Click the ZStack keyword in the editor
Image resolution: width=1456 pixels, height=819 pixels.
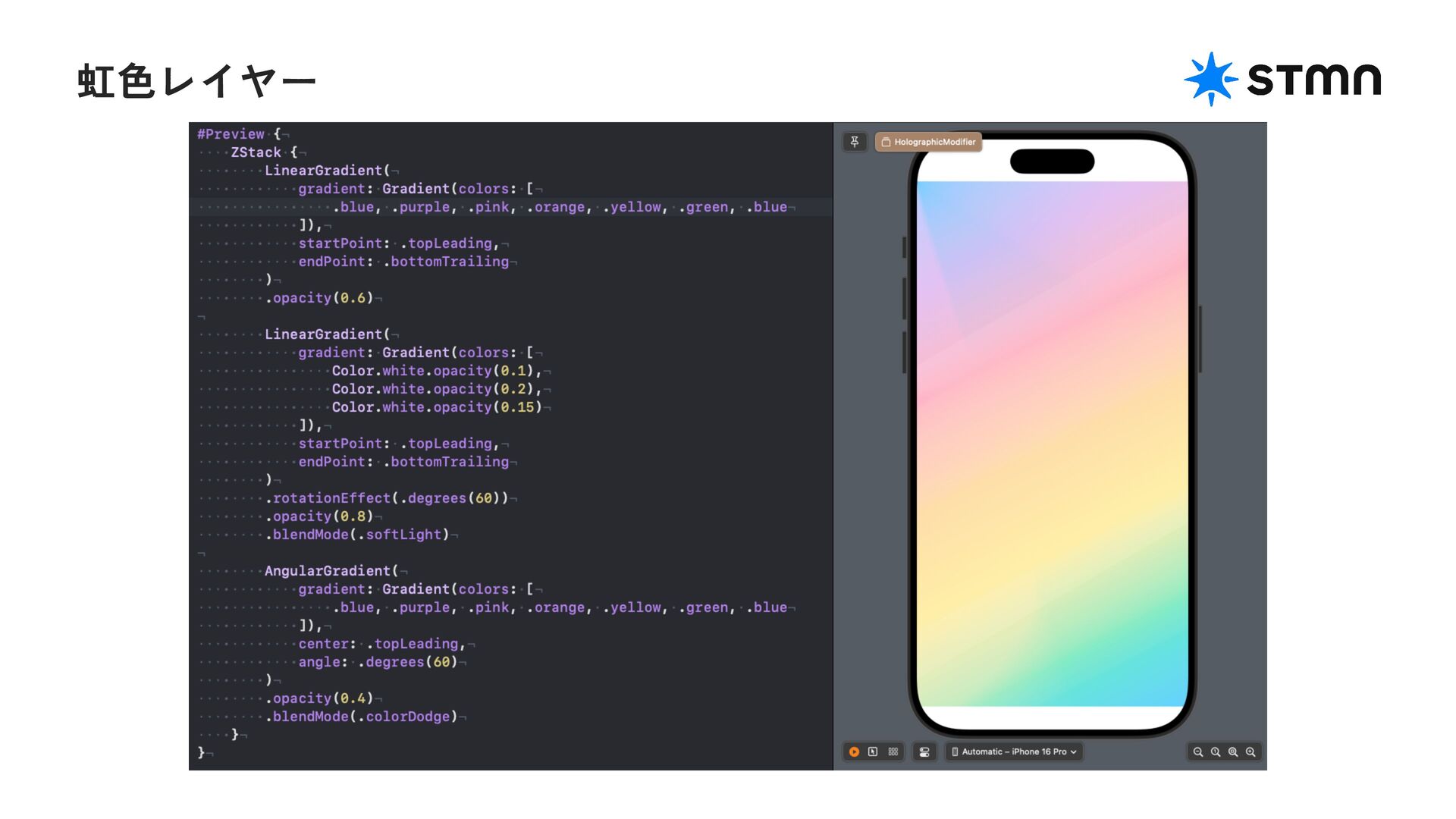pos(256,152)
